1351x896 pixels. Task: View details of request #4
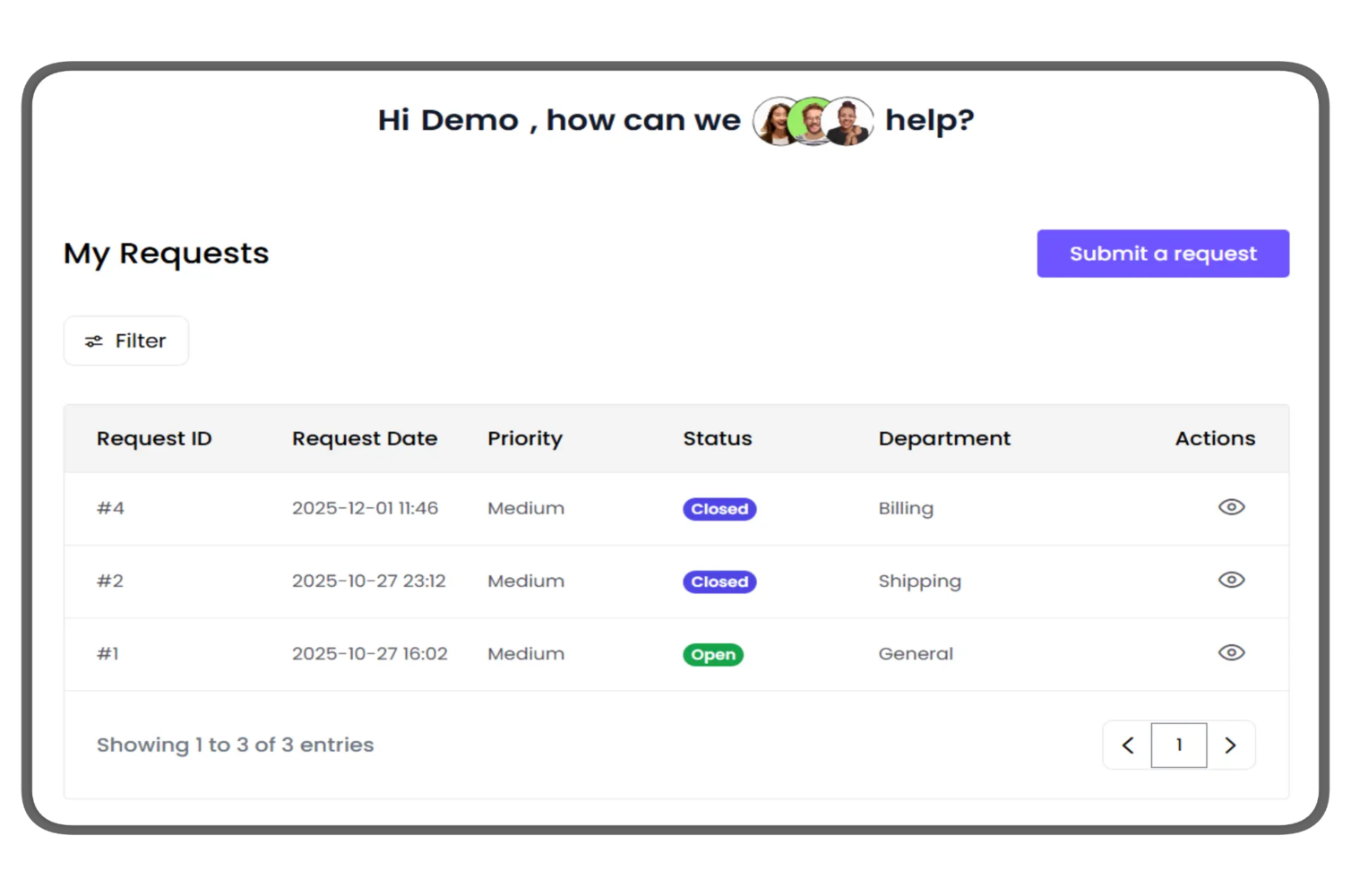coord(1231,507)
